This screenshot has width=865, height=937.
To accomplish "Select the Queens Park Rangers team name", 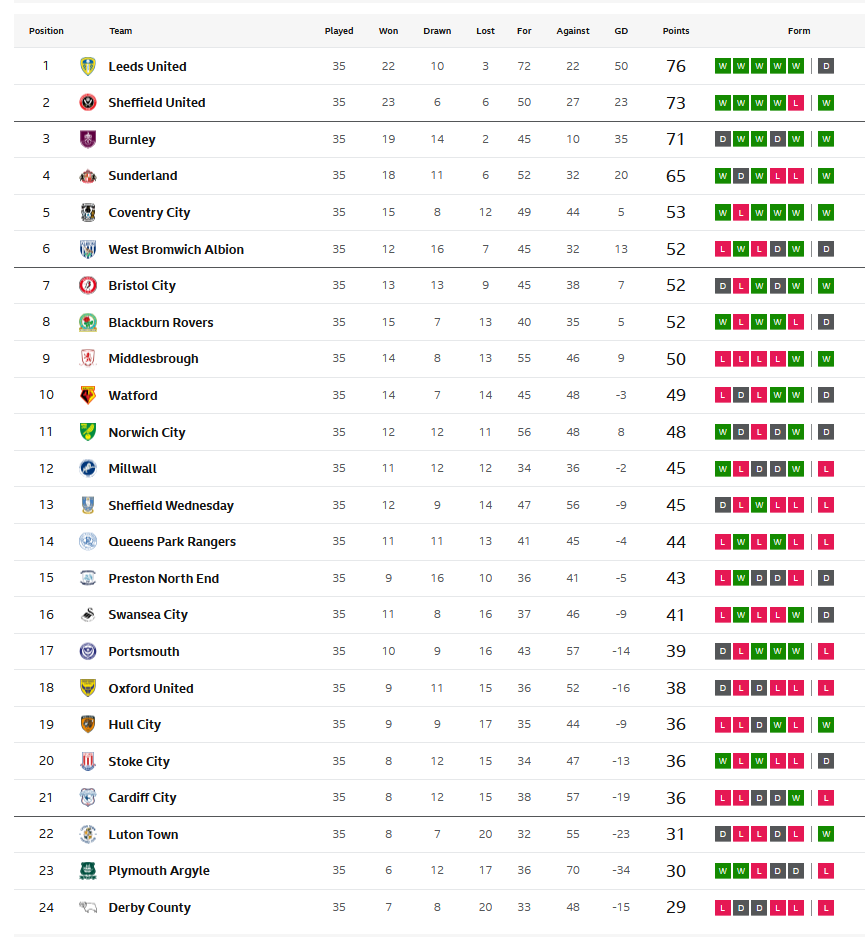I will pyautogui.click(x=172, y=541).
